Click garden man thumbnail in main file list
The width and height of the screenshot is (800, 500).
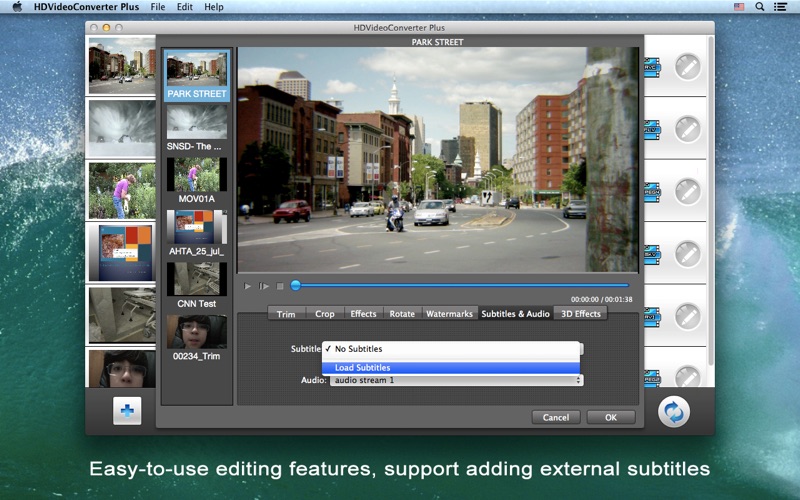(x=122, y=190)
